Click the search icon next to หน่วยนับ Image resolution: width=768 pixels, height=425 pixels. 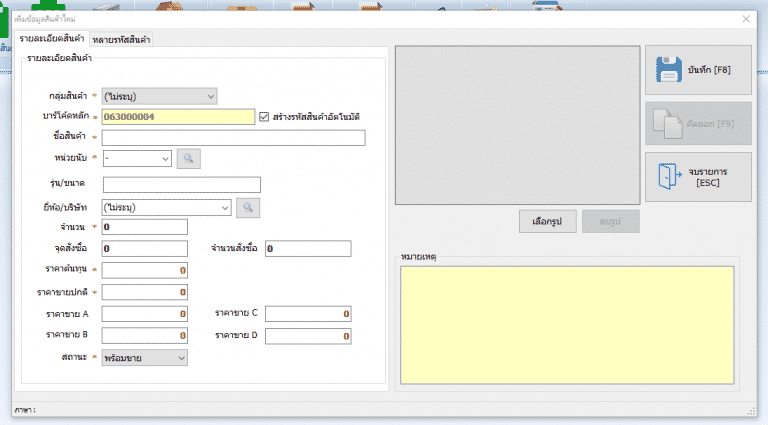coord(188,158)
